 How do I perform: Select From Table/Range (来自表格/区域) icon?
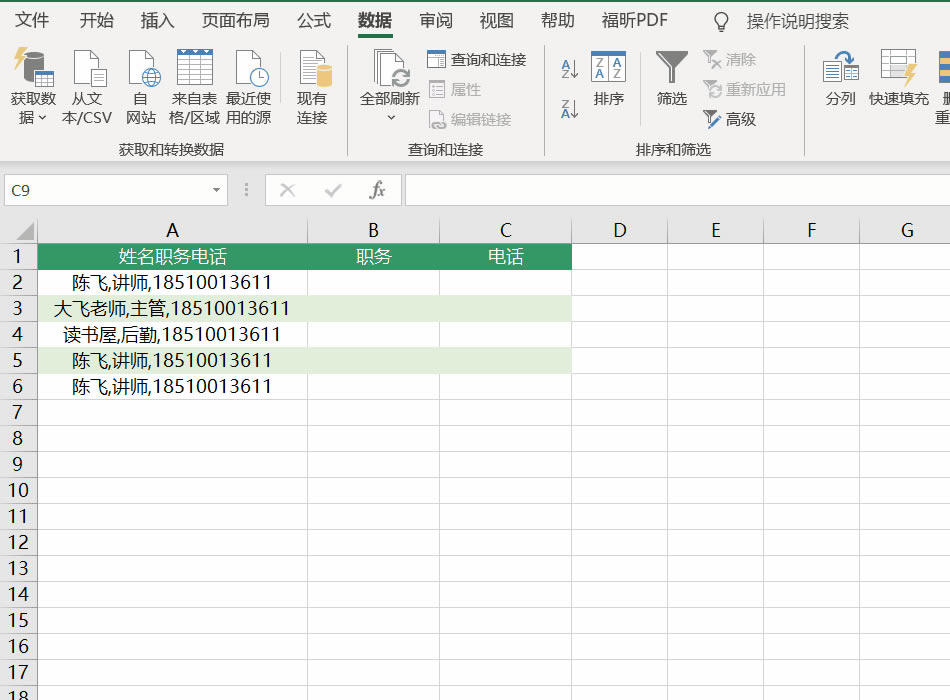click(194, 70)
